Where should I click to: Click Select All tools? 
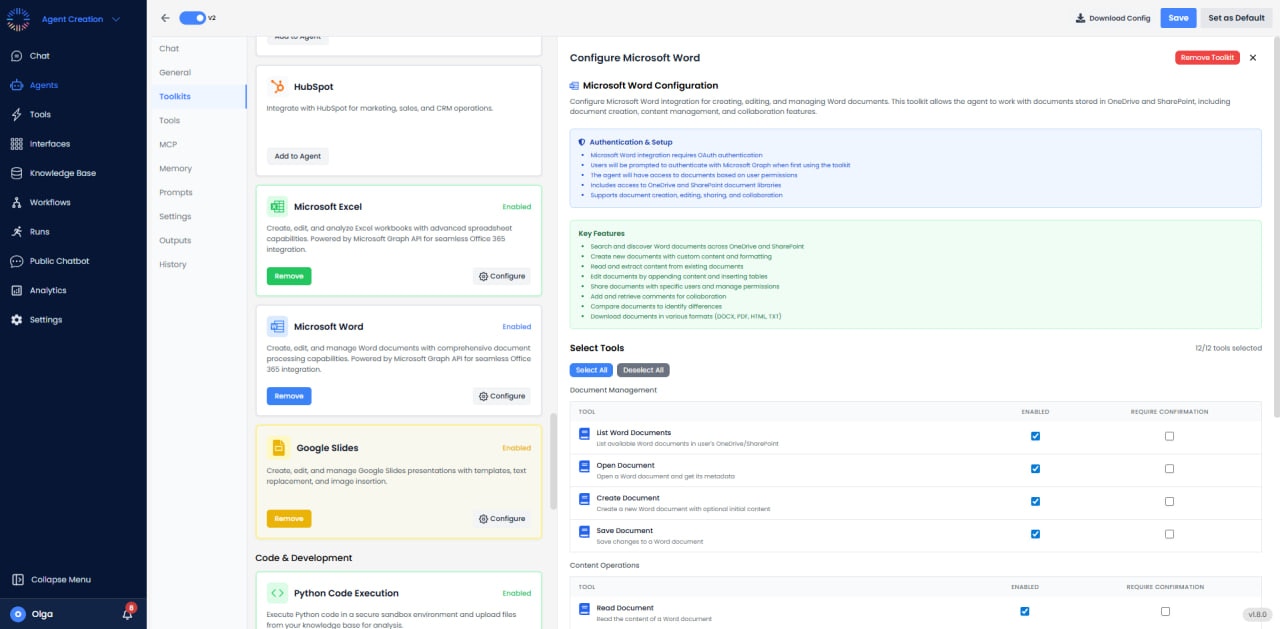pyautogui.click(x=591, y=370)
